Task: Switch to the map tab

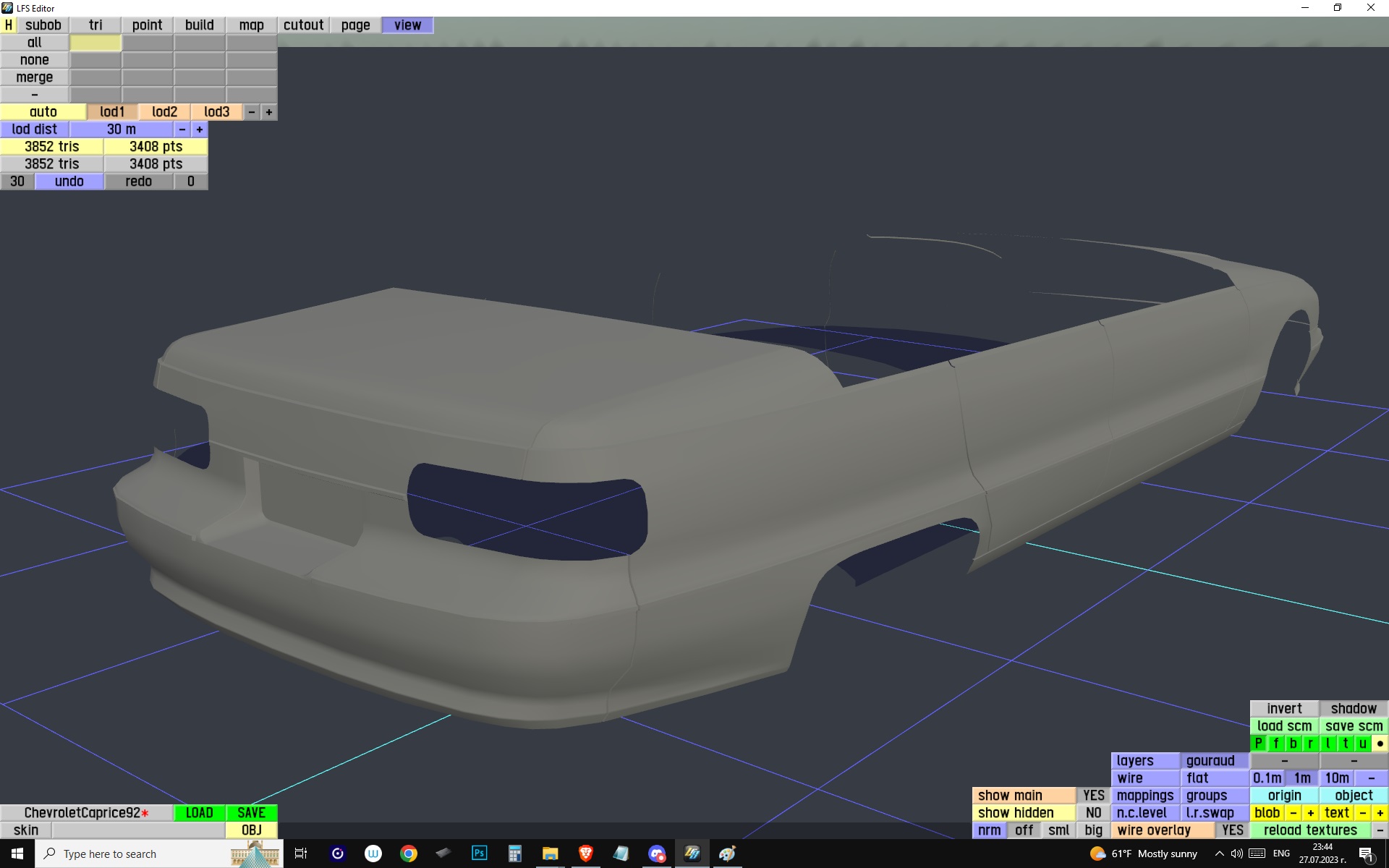Action: click(x=251, y=25)
